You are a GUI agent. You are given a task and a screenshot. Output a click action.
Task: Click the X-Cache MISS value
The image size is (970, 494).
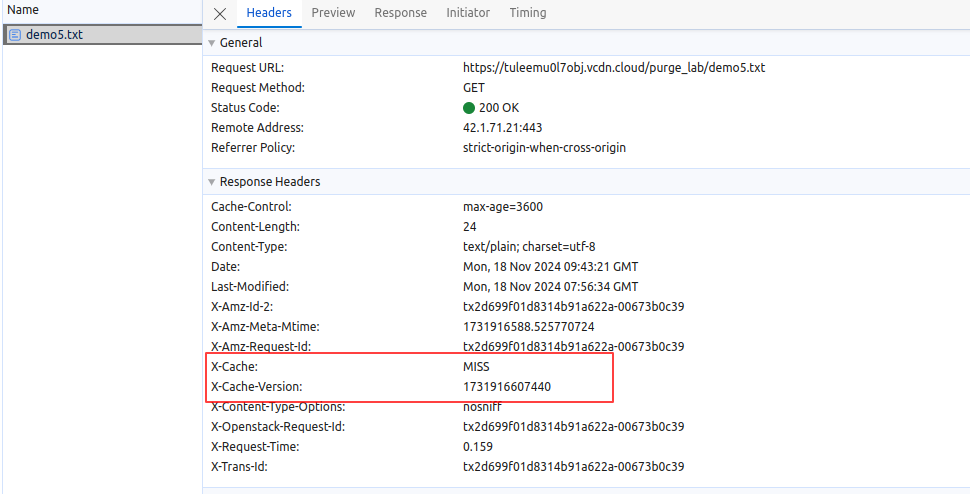477,367
